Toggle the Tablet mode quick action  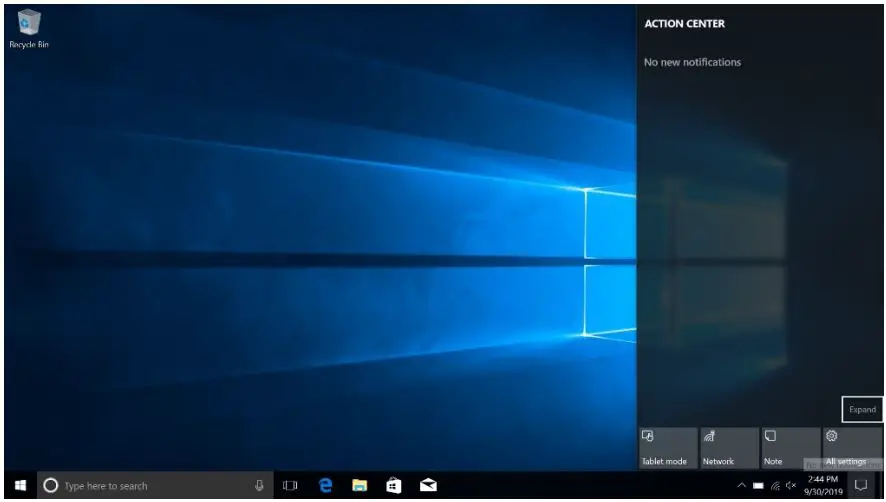[668, 448]
